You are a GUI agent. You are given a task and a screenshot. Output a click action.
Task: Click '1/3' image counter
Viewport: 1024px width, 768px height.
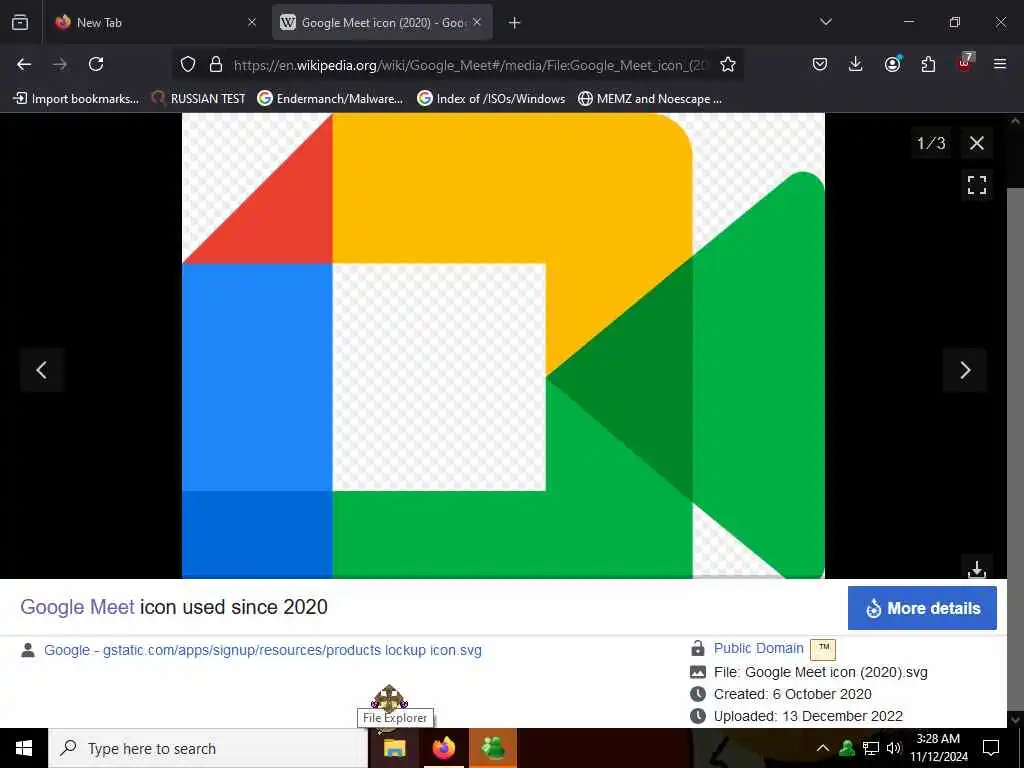[931, 143]
